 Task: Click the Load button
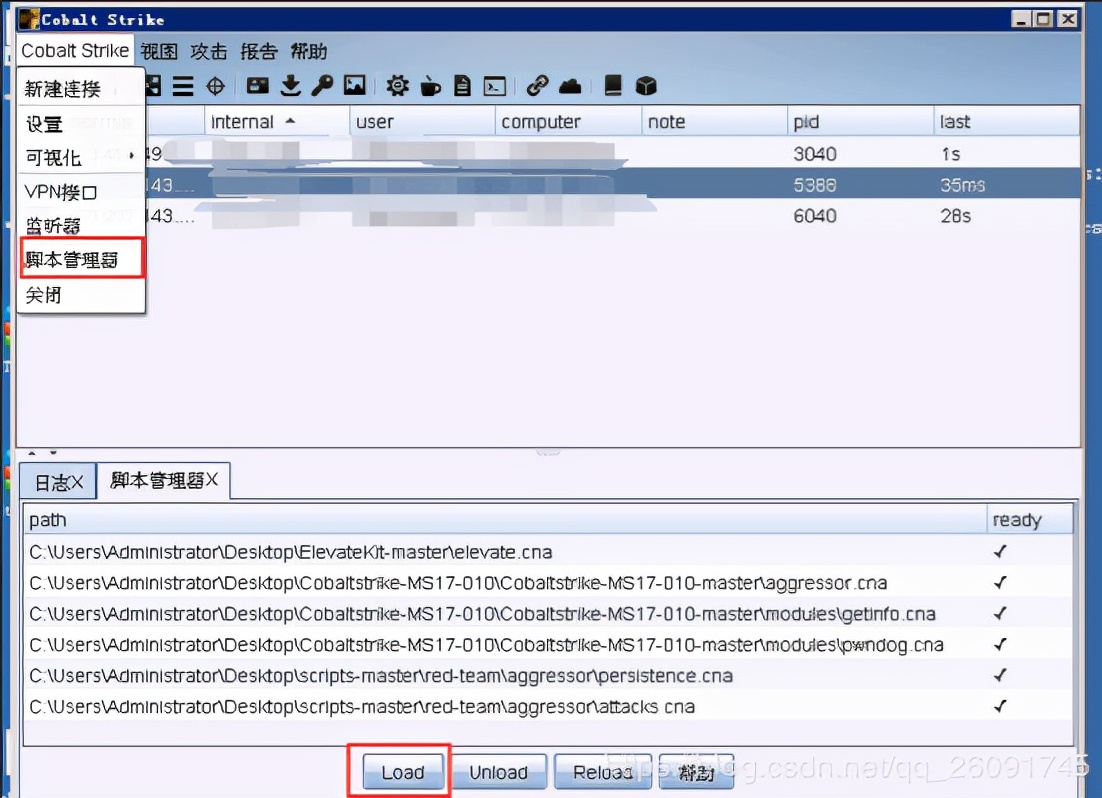(x=403, y=772)
